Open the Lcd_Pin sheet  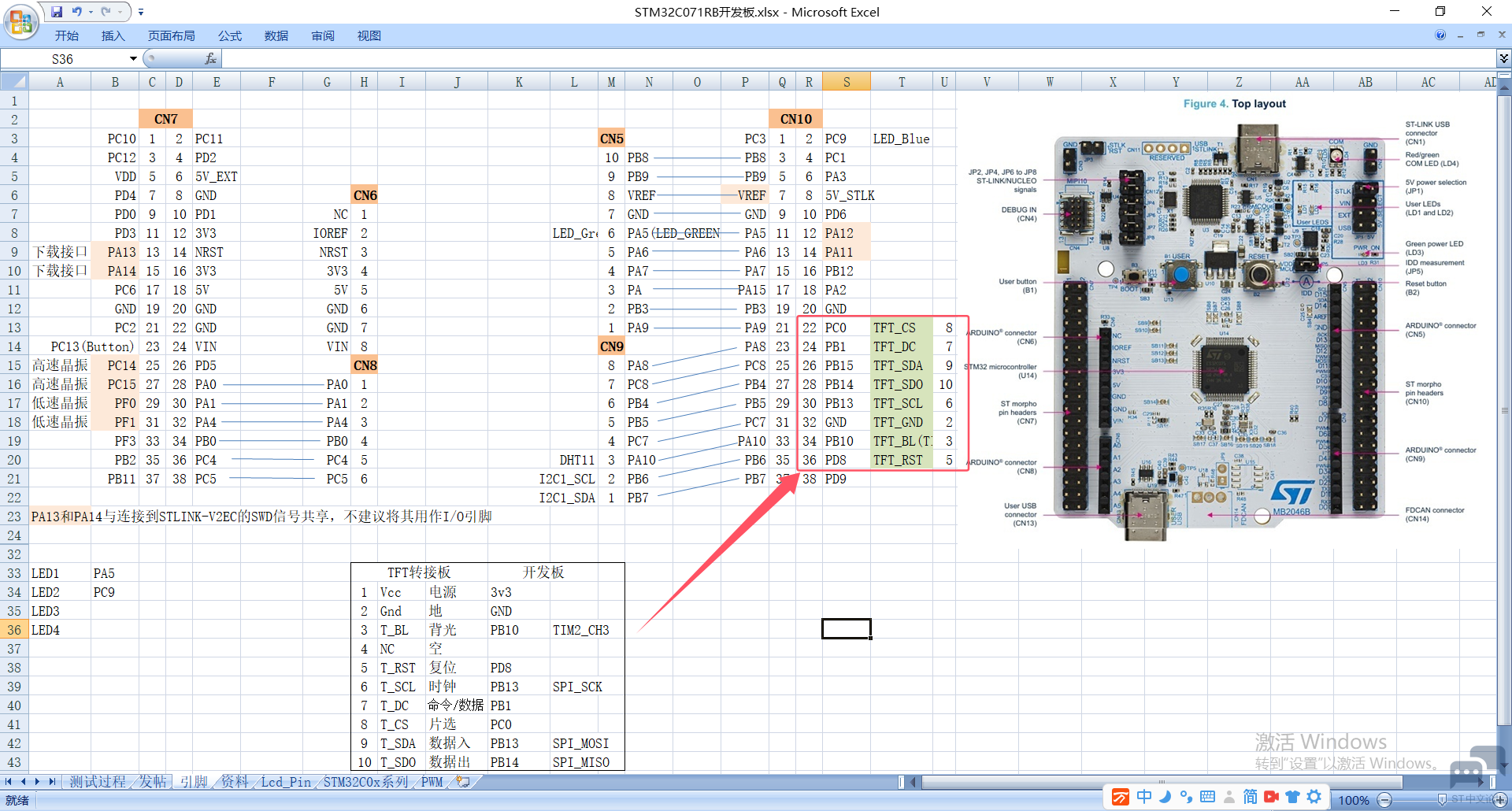pyautogui.click(x=286, y=781)
